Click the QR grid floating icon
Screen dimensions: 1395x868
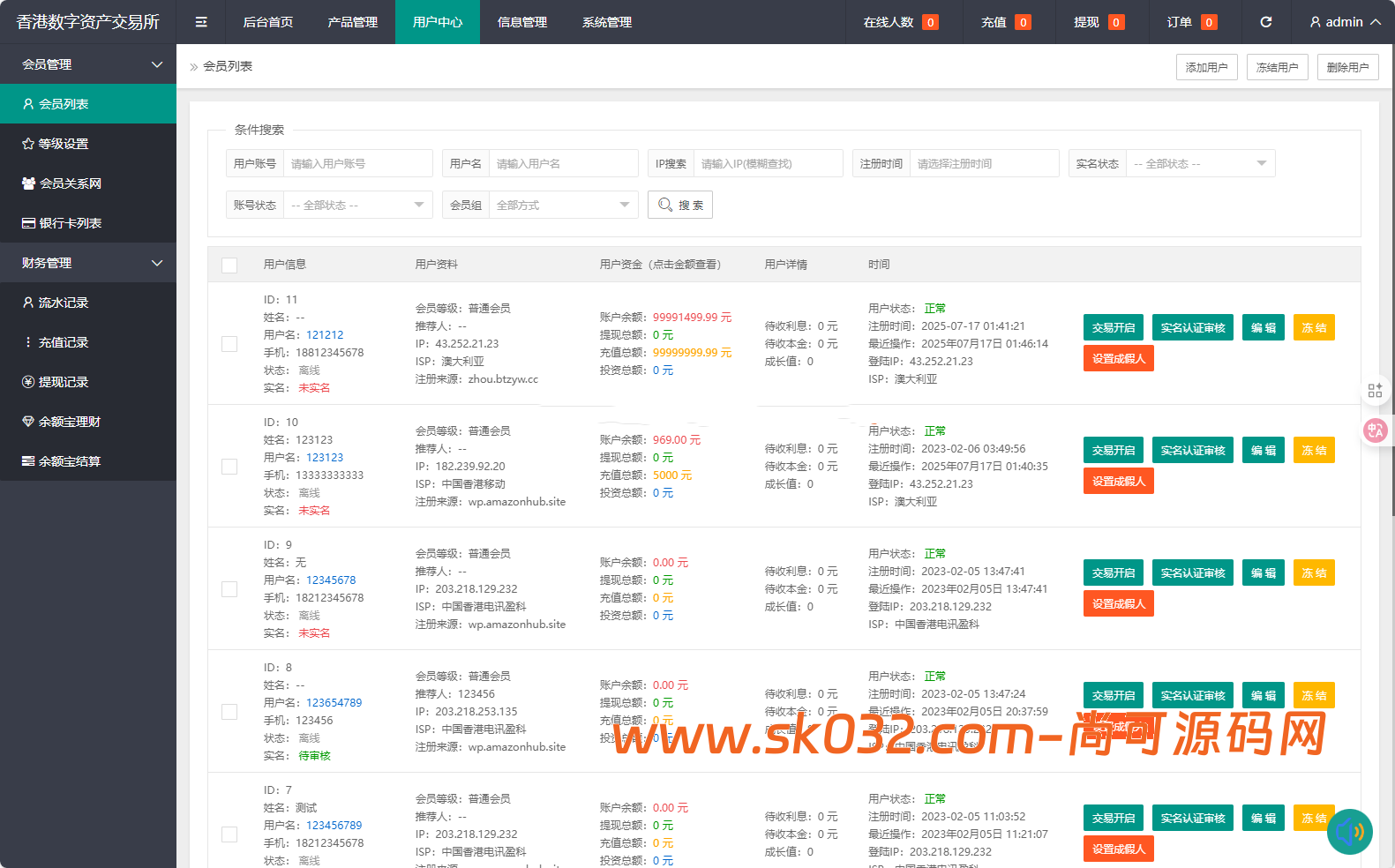click(x=1375, y=391)
